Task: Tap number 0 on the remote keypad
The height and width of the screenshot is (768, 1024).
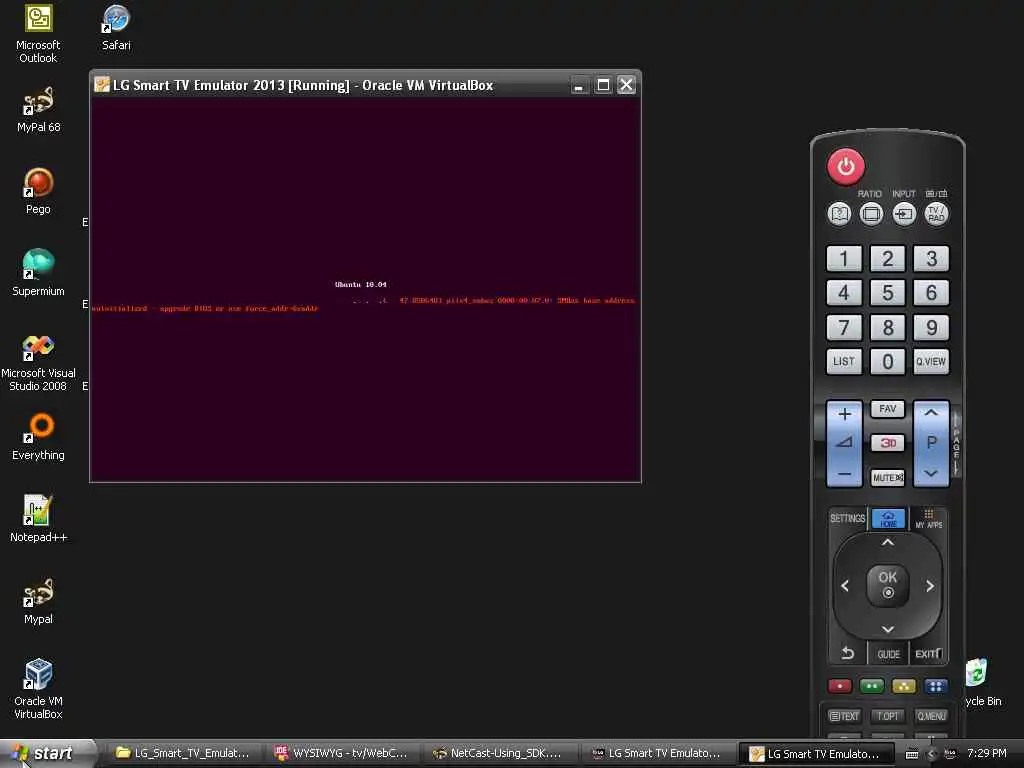Action: 888,361
